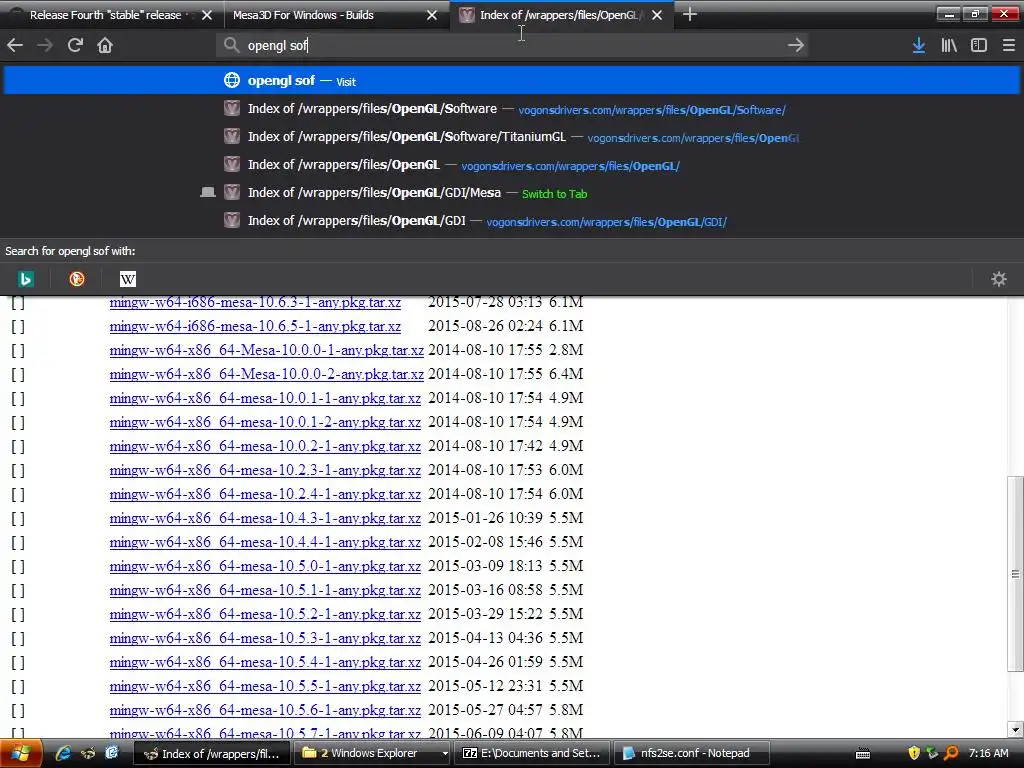Switch to nfs2se.conf - Notepad taskbar button
This screenshot has height=768, width=1024.
[x=693, y=753]
